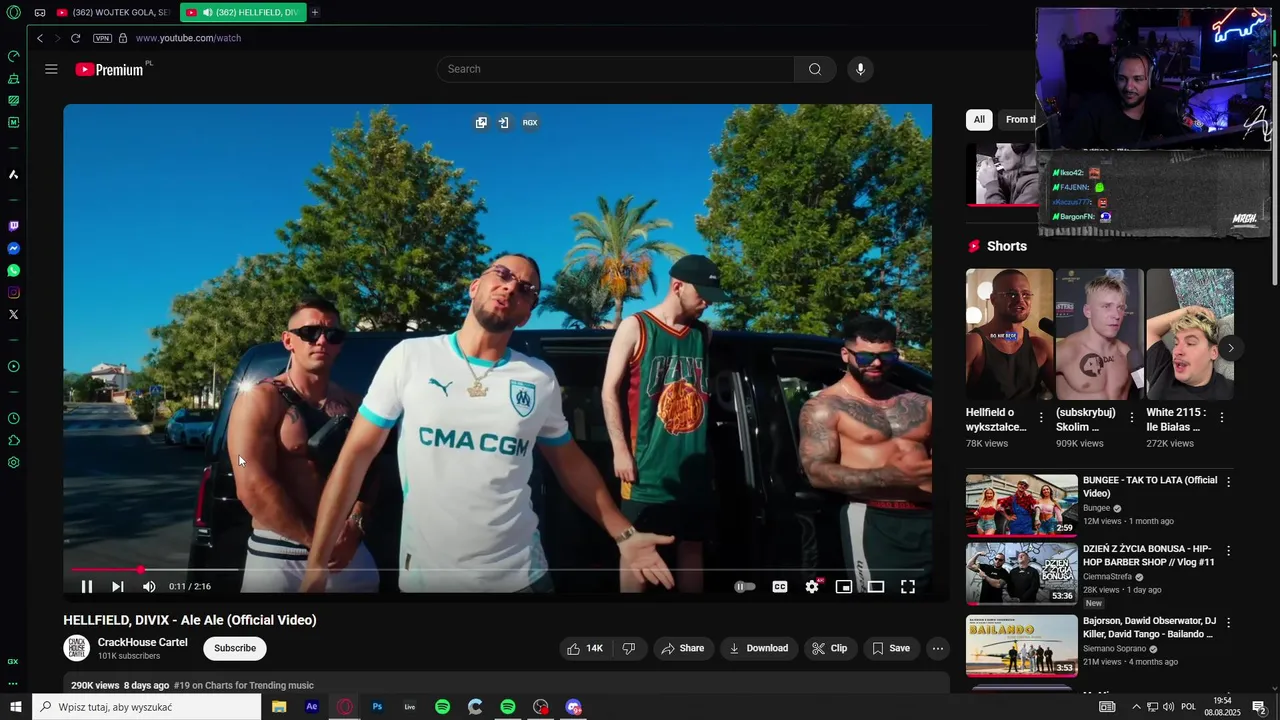
Task: Switch to miniplayer mode
Action: (844, 587)
